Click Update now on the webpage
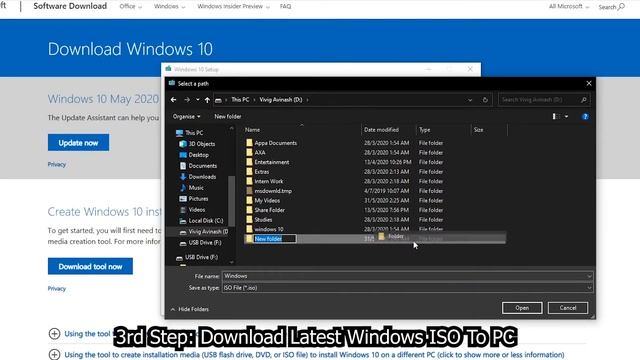 [x=78, y=143]
